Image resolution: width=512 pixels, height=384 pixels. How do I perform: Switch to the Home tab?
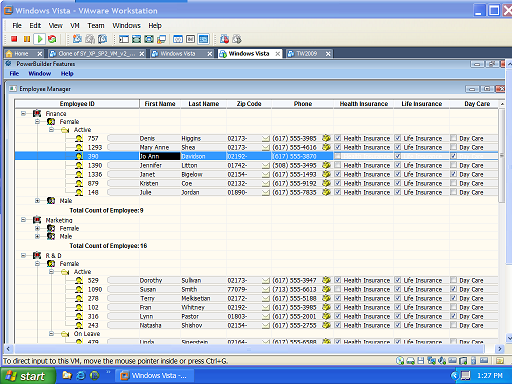24,54
